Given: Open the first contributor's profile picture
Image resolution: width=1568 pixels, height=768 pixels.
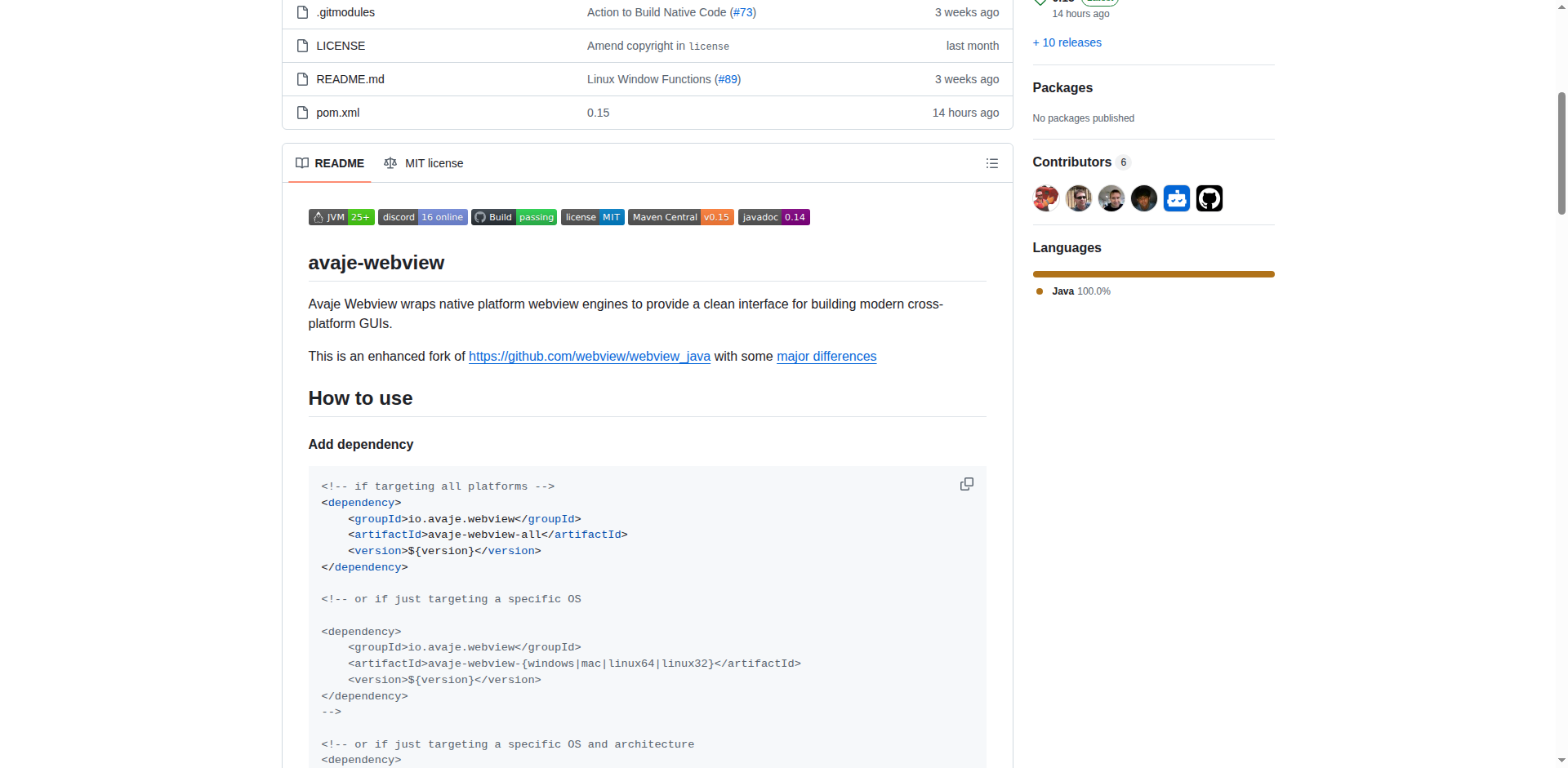Looking at the screenshot, I should (1045, 198).
